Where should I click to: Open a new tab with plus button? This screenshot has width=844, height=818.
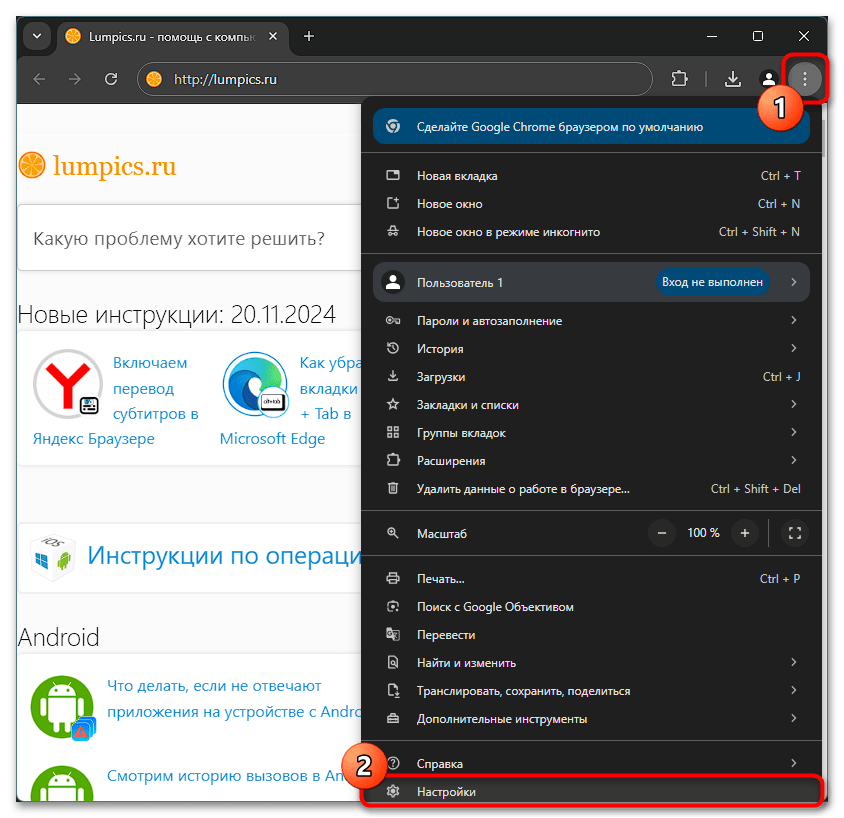click(x=309, y=36)
